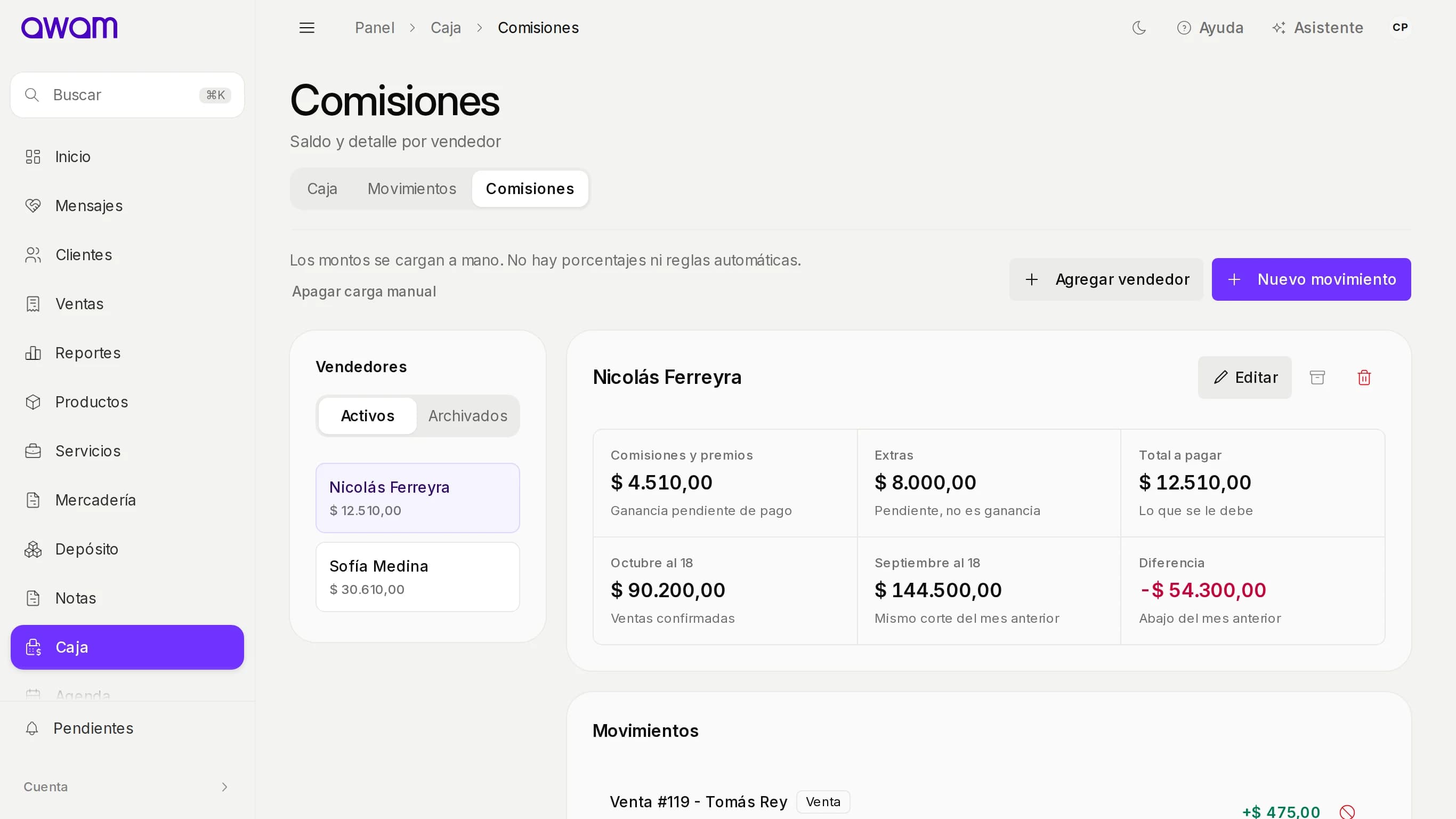Click the Total a pagar $ 12.510,00 value

click(1195, 483)
